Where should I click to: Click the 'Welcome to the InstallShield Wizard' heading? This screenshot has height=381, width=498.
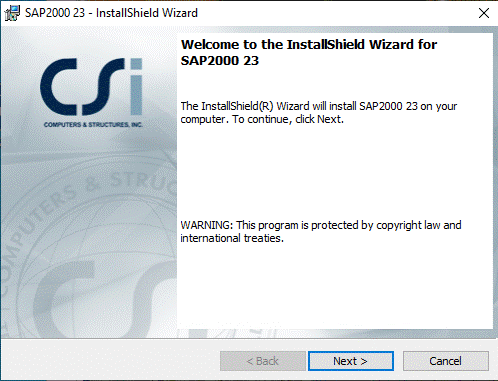coord(309,52)
